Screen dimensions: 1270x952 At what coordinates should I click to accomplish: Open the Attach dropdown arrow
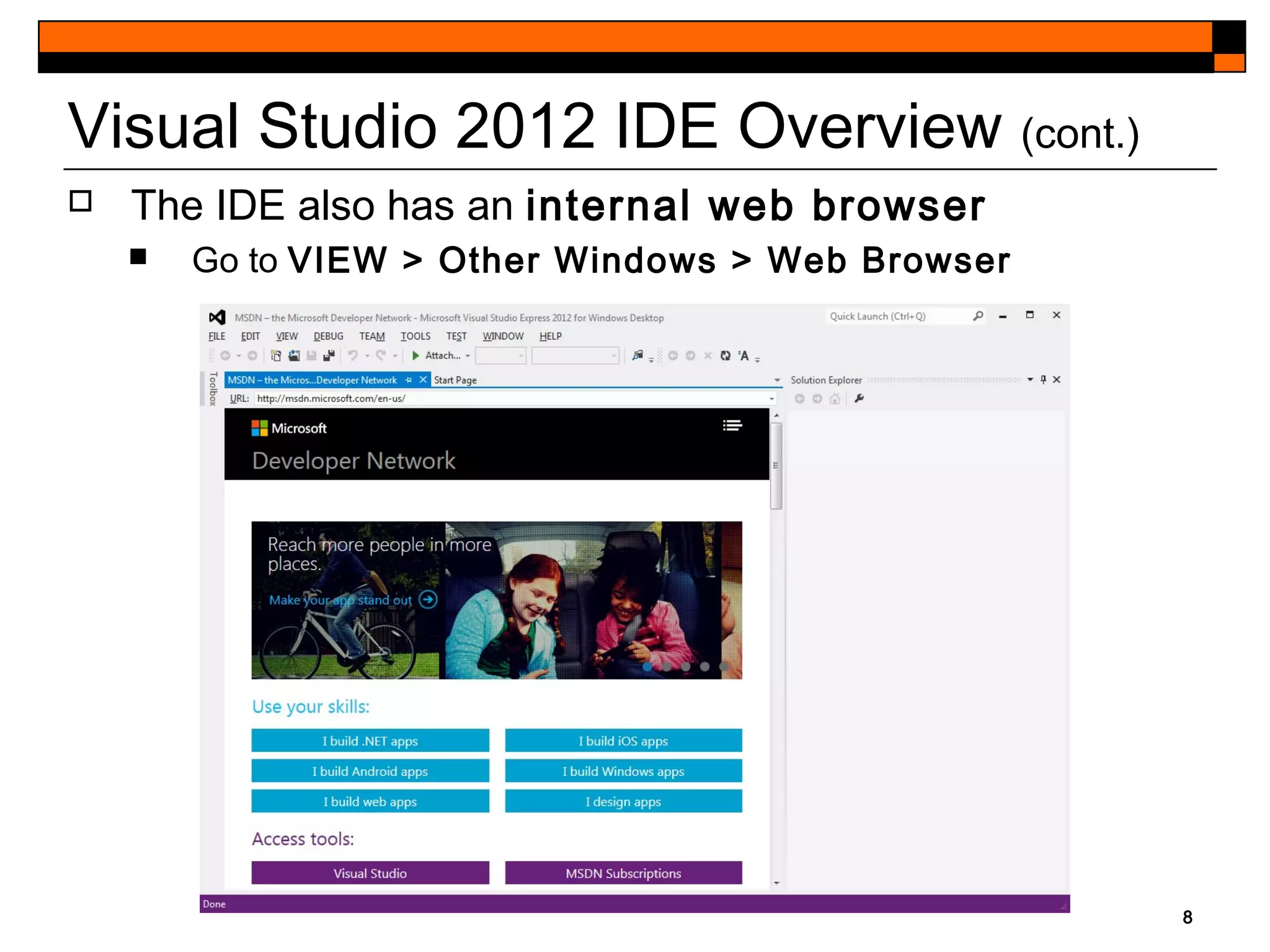pos(468,356)
